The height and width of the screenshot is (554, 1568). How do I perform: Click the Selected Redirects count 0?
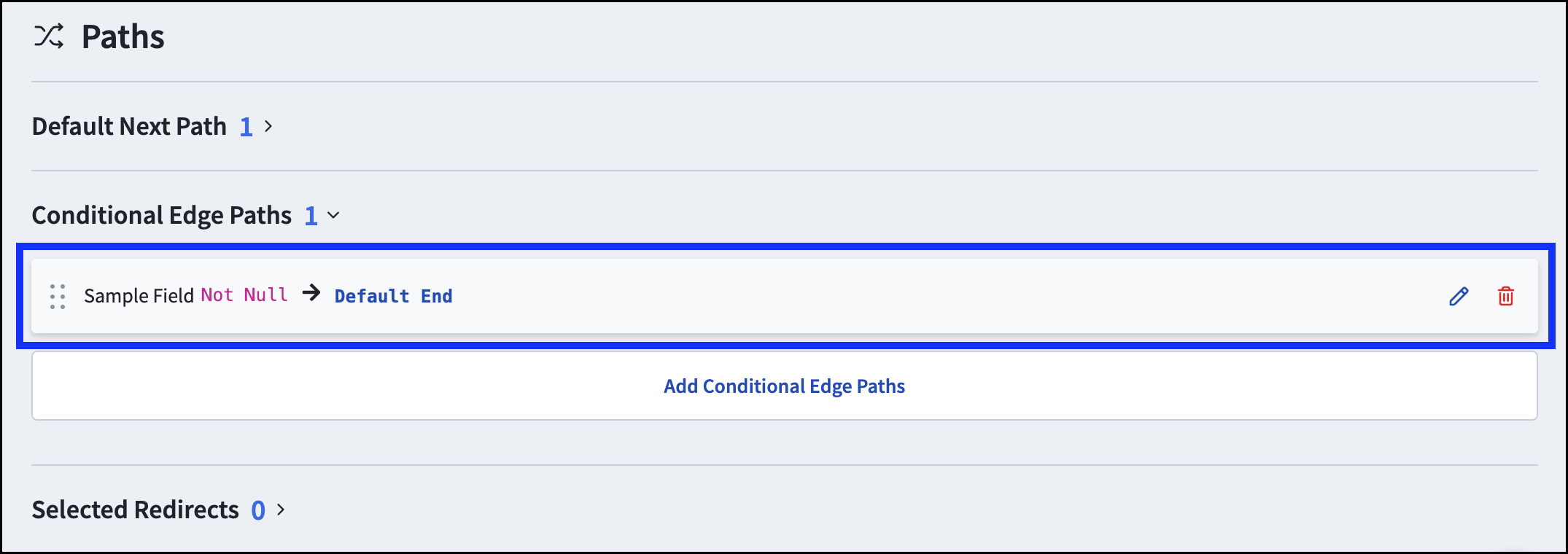pos(258,510)
